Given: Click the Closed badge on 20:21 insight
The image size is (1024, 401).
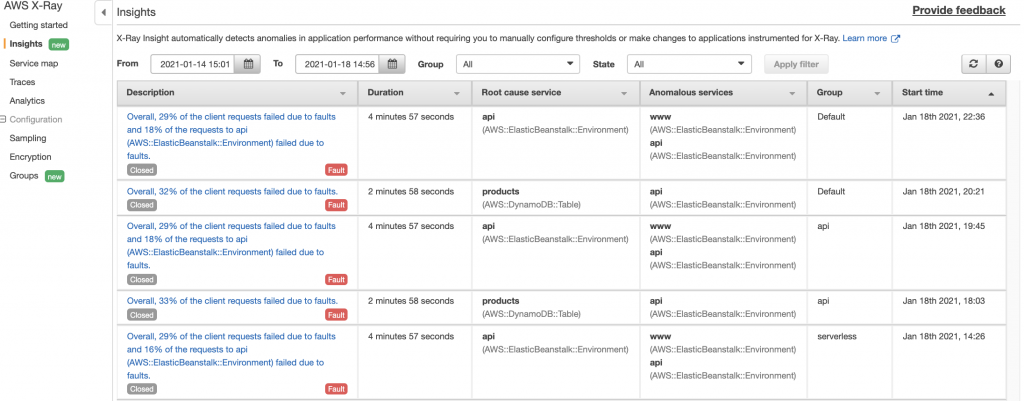Looking at the screenshot, I should click(x=140, y=205).
